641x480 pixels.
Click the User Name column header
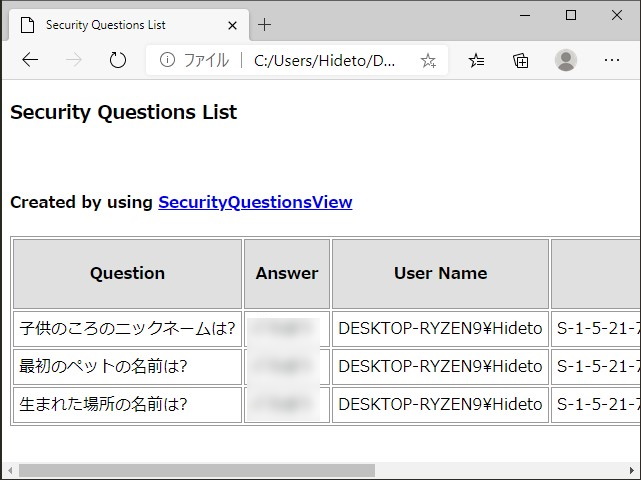pyautogui.click(x=440, y=274)
